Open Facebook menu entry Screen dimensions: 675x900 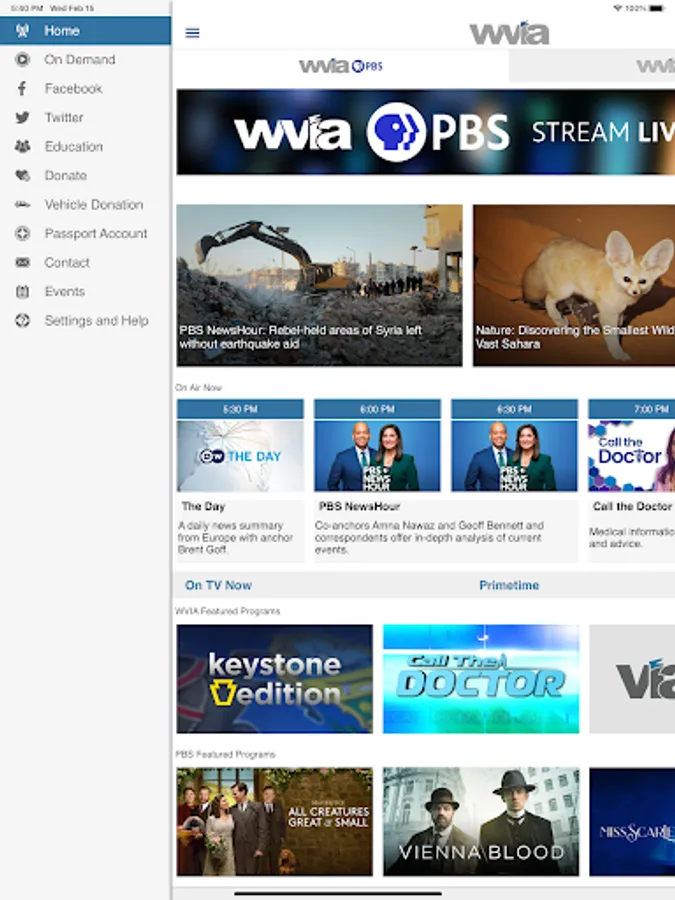click(86, 88)
